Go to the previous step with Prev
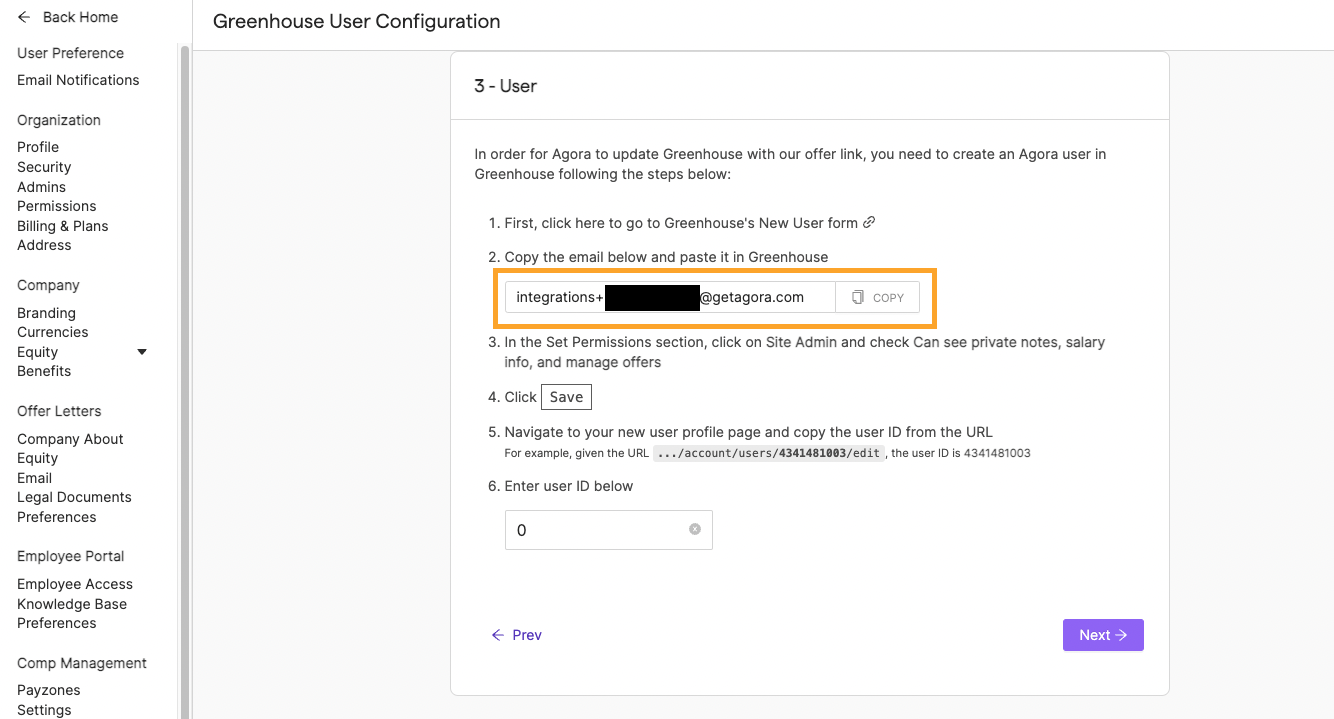Screen dimensions: 1334x719 (516, 635)
